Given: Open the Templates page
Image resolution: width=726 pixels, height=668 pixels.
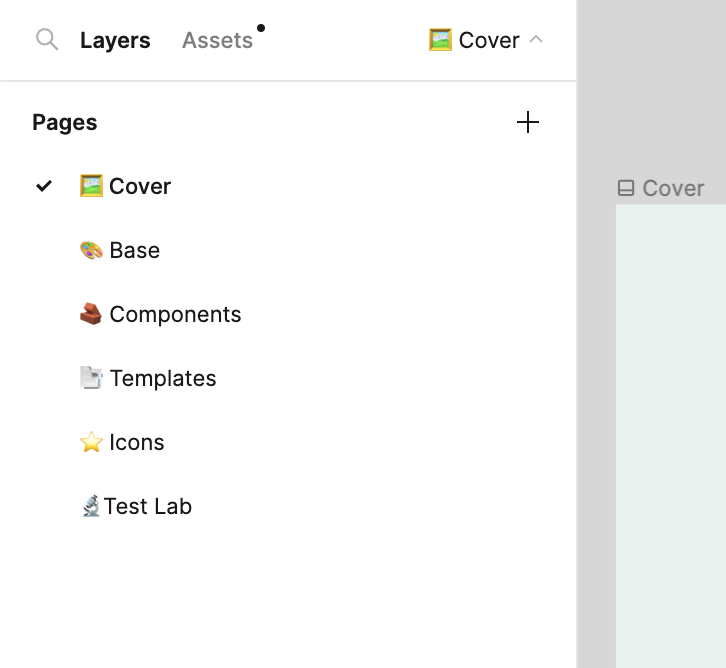Looking at the screenshot, I should pos(163,378).
